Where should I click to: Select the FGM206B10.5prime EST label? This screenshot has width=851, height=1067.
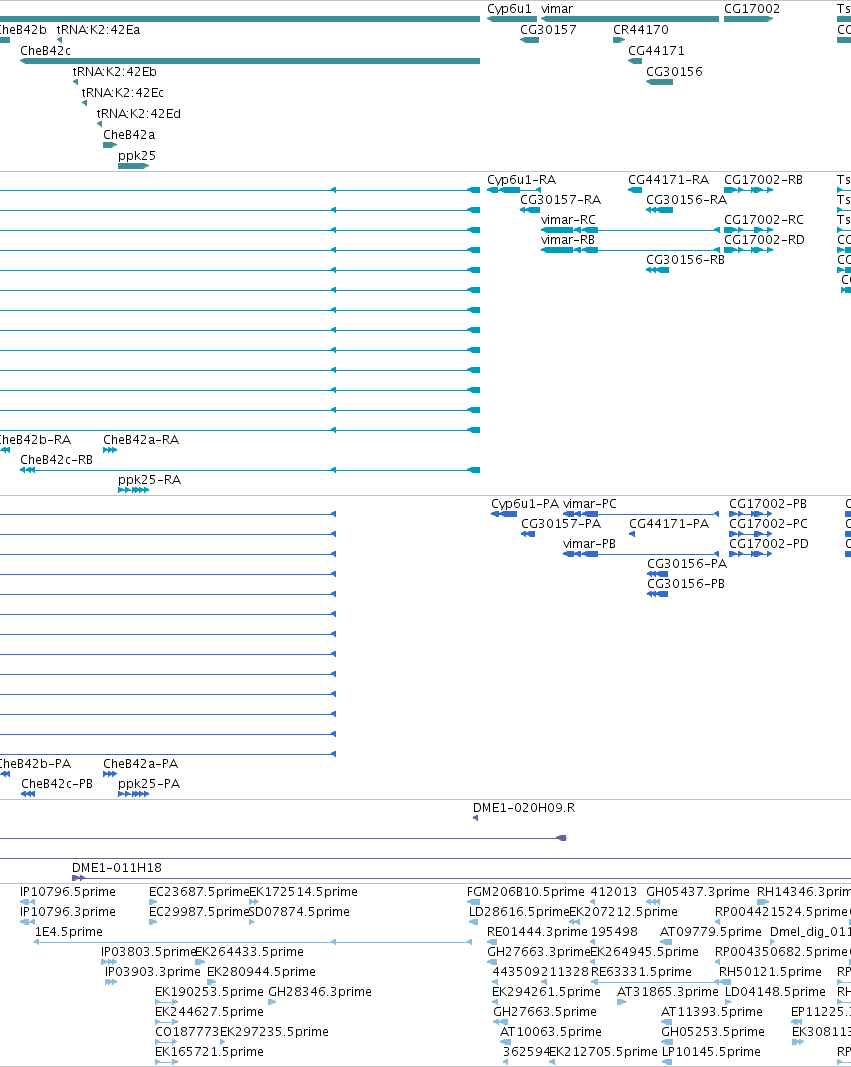pyautogui.click(x=526, y=892)
